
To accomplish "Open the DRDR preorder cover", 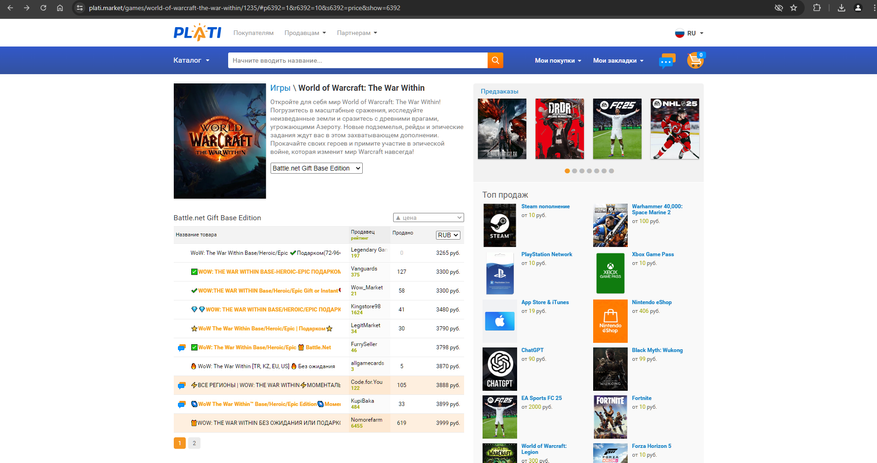I will coord(559,129).
